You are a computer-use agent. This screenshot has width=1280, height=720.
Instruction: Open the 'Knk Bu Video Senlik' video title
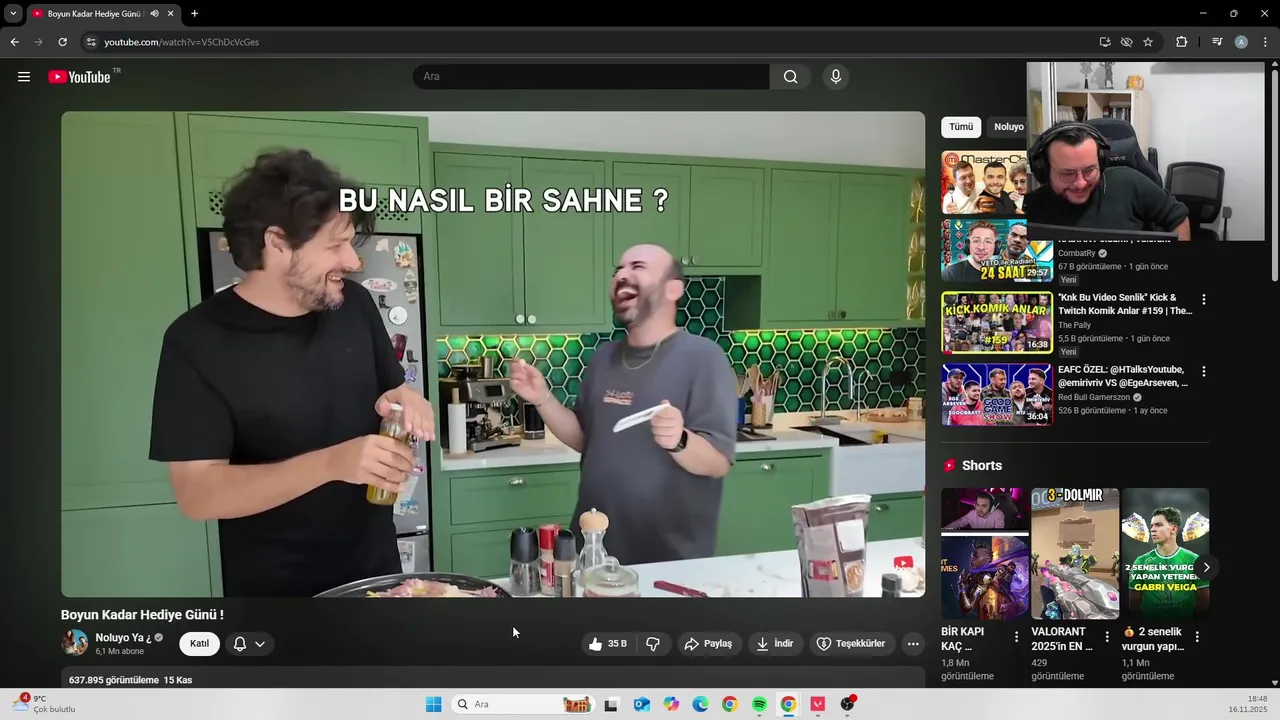pyautogui.click(x=1125, y=304)
